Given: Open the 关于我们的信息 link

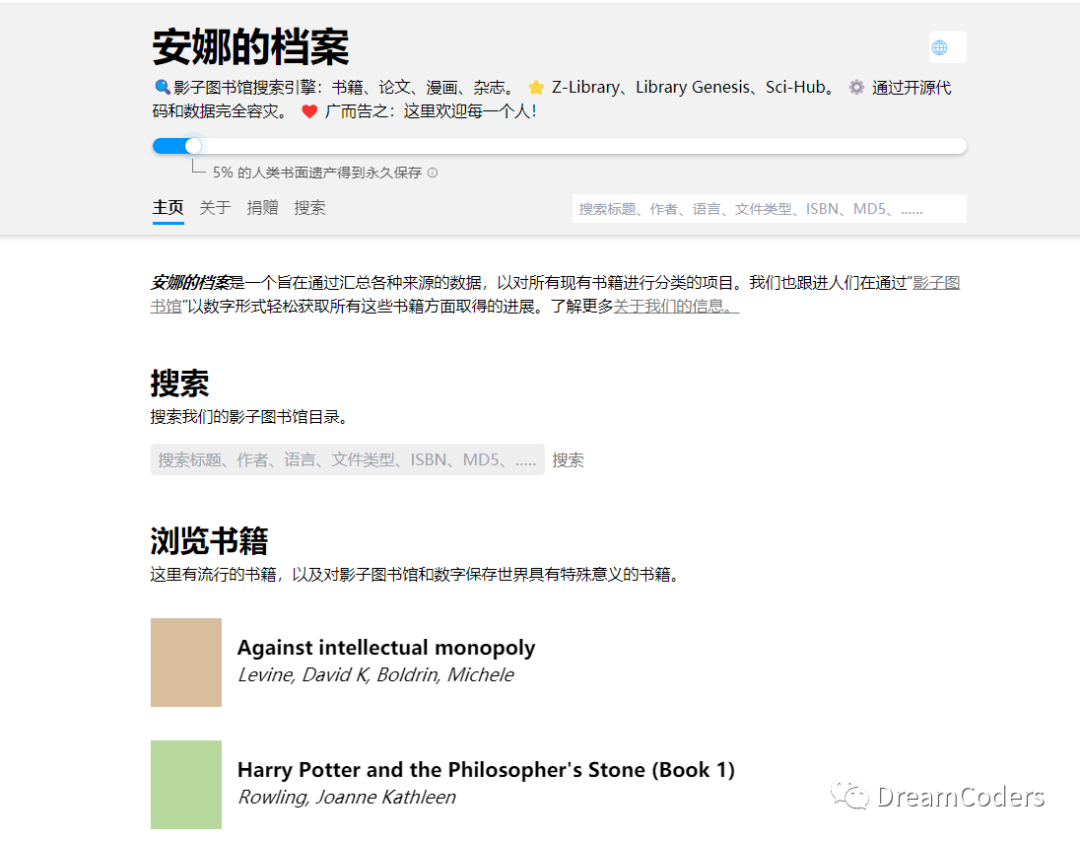Looking at the screenshot, I should pos(676,307).
